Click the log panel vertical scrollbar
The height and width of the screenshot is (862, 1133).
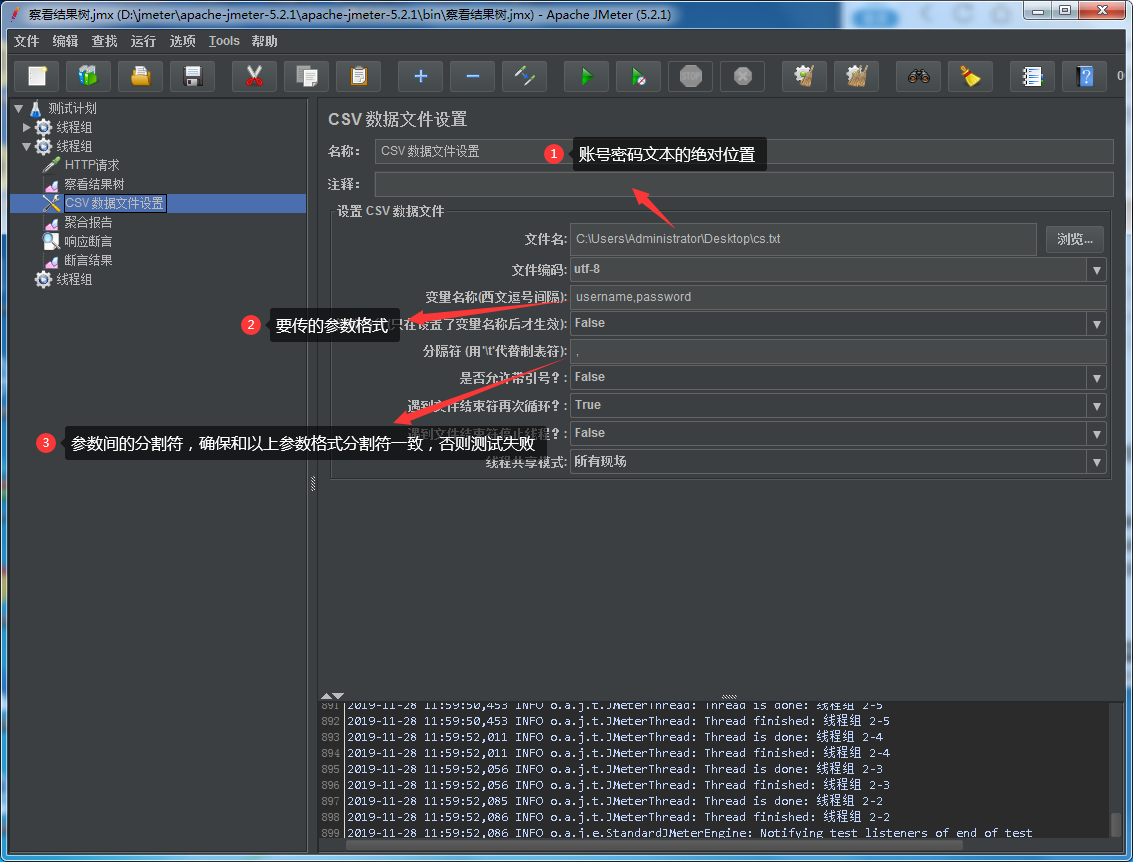1116,823
